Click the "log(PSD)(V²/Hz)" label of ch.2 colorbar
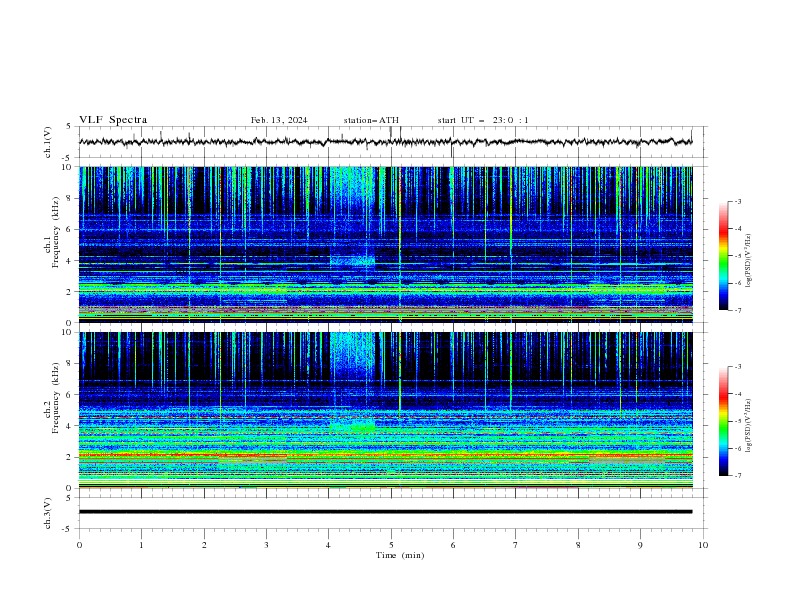 click(x=749, y=425)
